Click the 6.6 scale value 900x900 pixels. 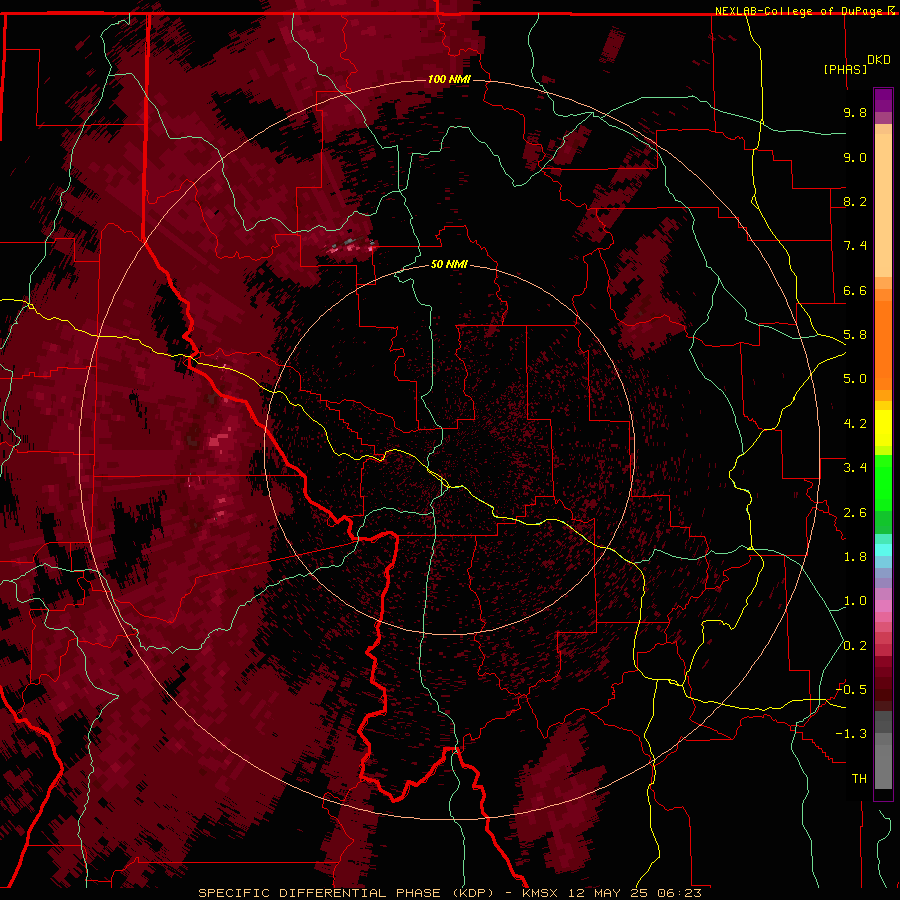855,290
